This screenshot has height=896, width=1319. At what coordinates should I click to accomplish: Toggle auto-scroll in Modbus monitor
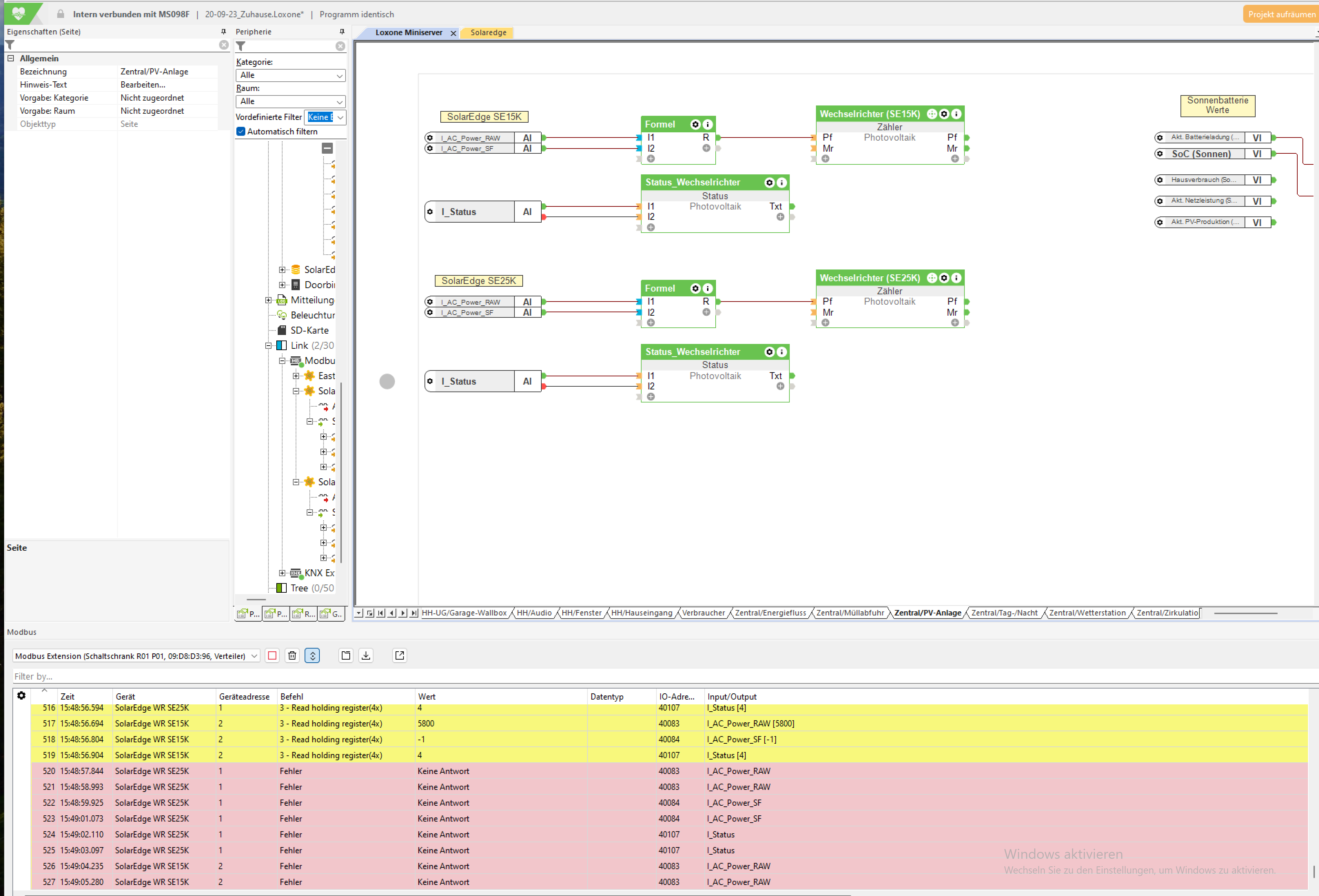(312, 655)
